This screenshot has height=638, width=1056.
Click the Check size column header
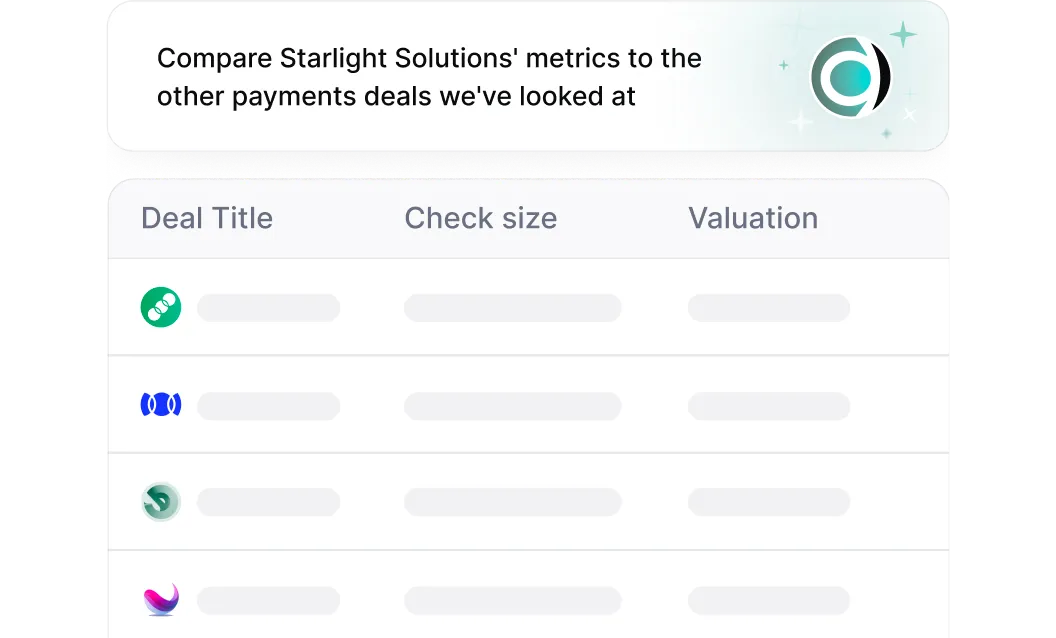481,218
